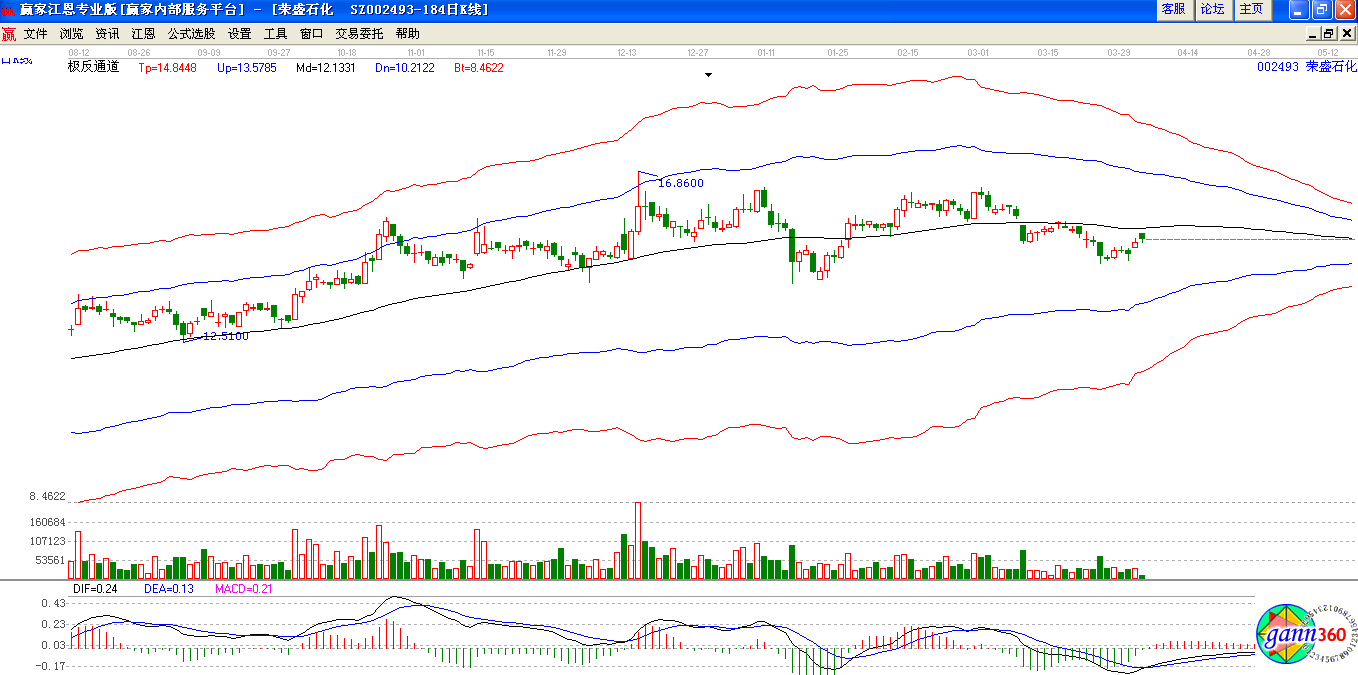Close the inner chart window
This screenshot has height=675, width=1358.
click(1346, 34)
